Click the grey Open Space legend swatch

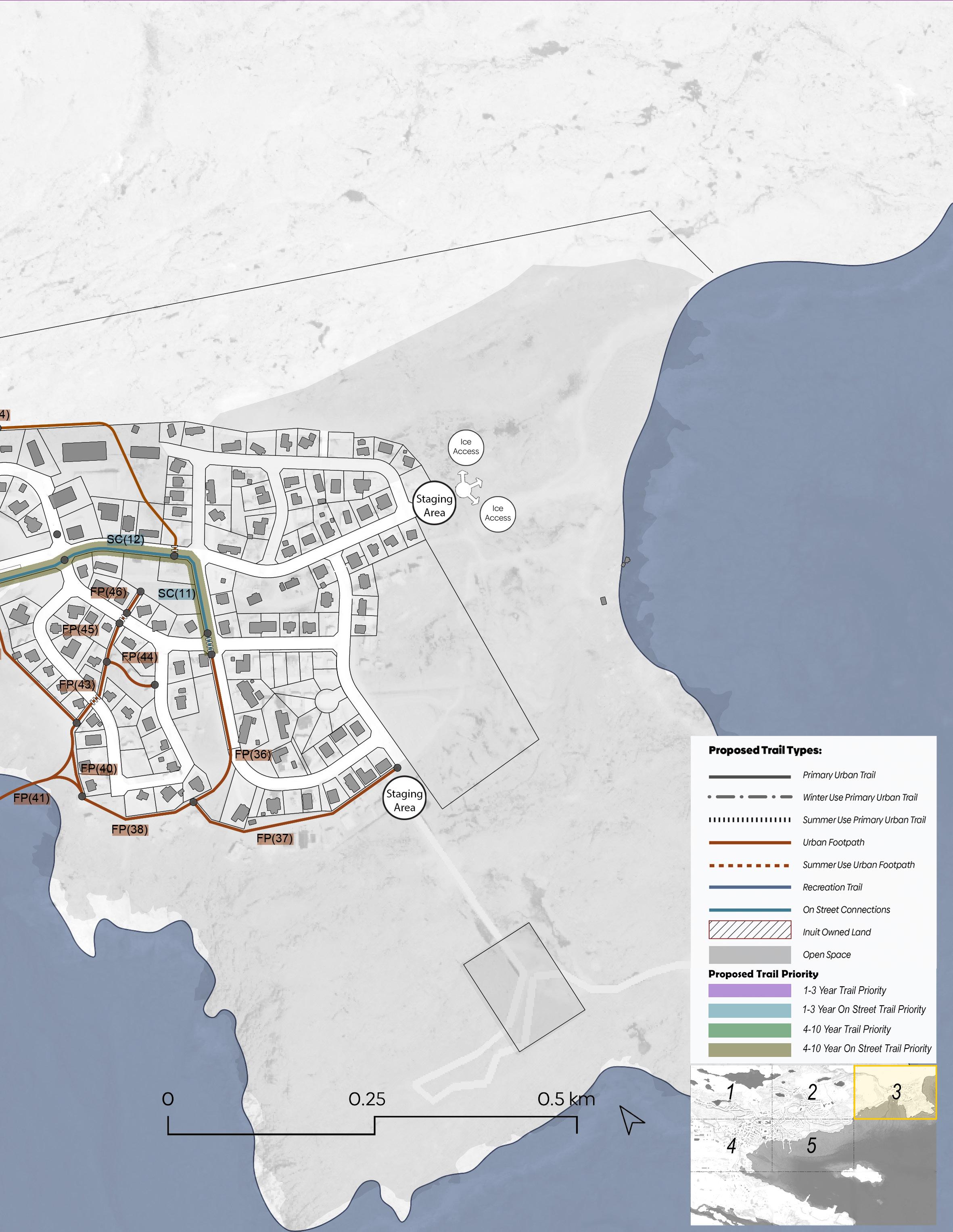pyautogui.click(x=749, y=954)
